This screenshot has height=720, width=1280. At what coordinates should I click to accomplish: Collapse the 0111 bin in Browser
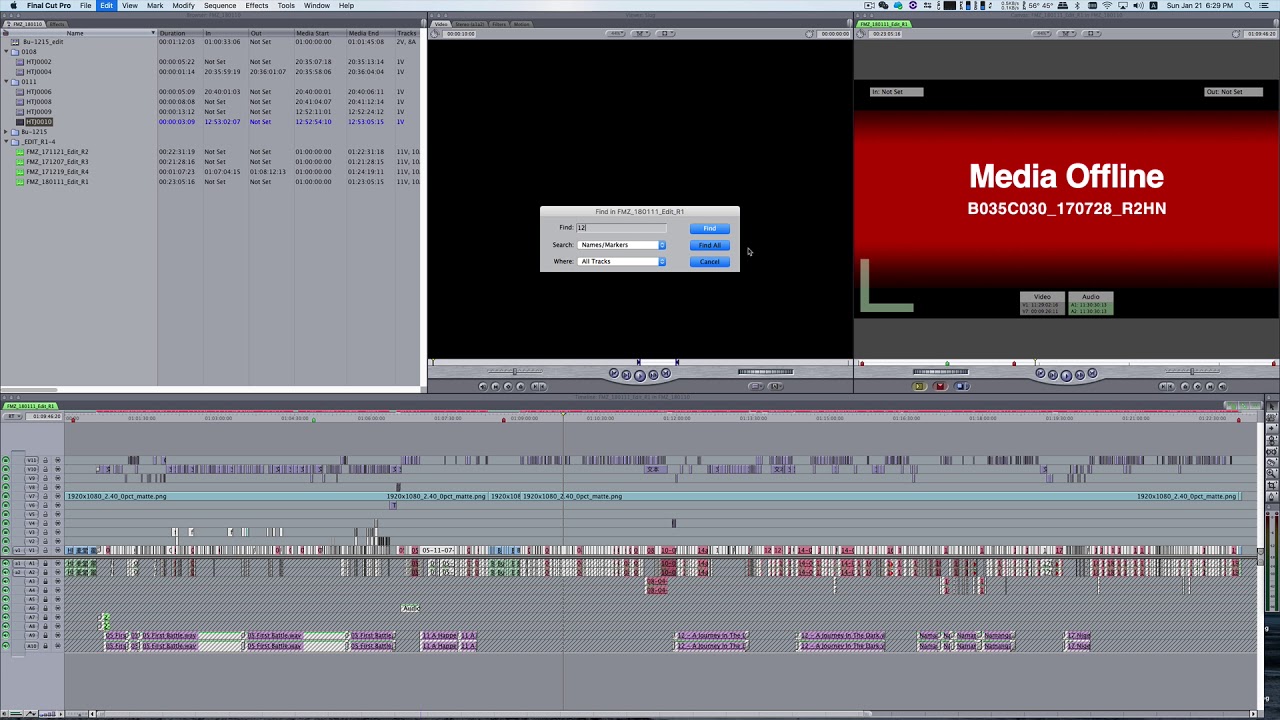click(x=7, y=82)
